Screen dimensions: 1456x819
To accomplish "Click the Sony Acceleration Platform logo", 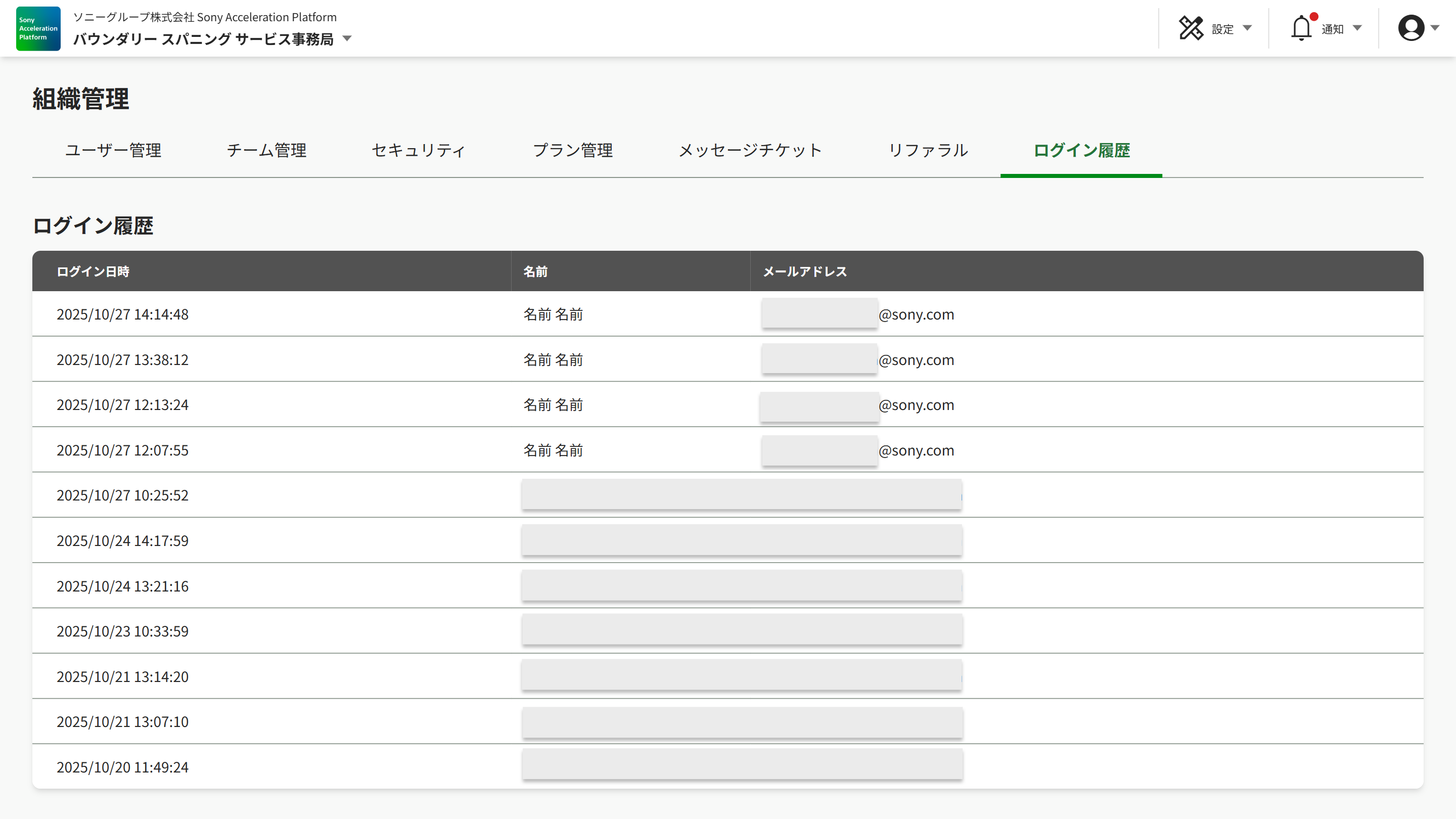I will [x=38, y=28].
